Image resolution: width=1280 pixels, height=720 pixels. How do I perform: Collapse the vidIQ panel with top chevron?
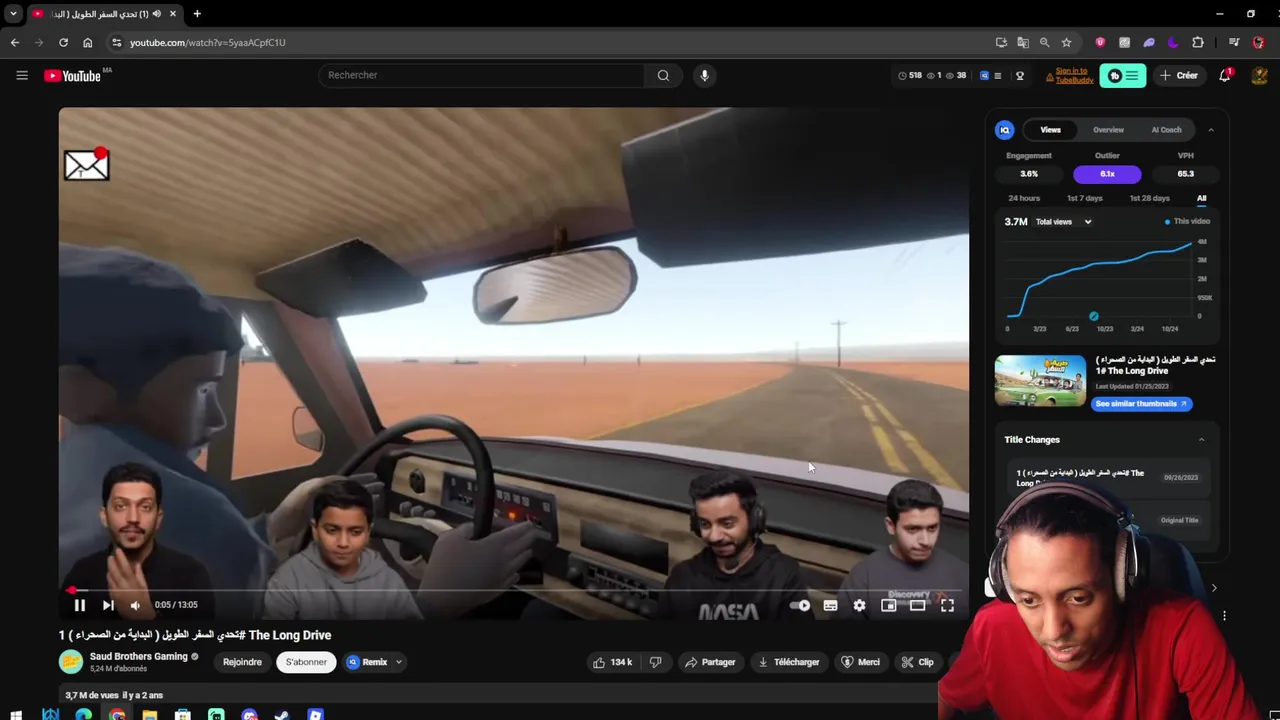1210,130
